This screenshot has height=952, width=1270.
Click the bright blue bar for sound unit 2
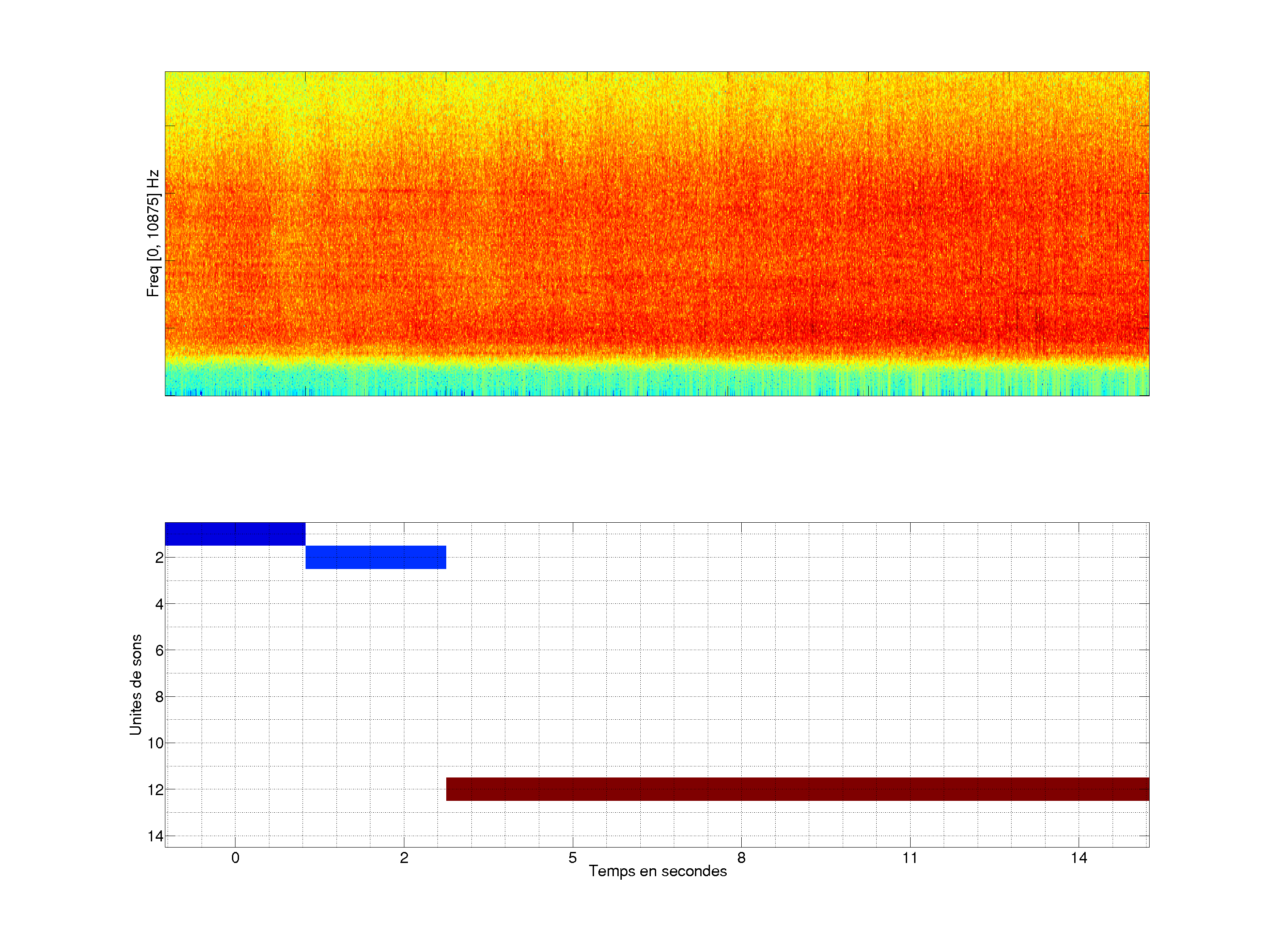[376, 557]
